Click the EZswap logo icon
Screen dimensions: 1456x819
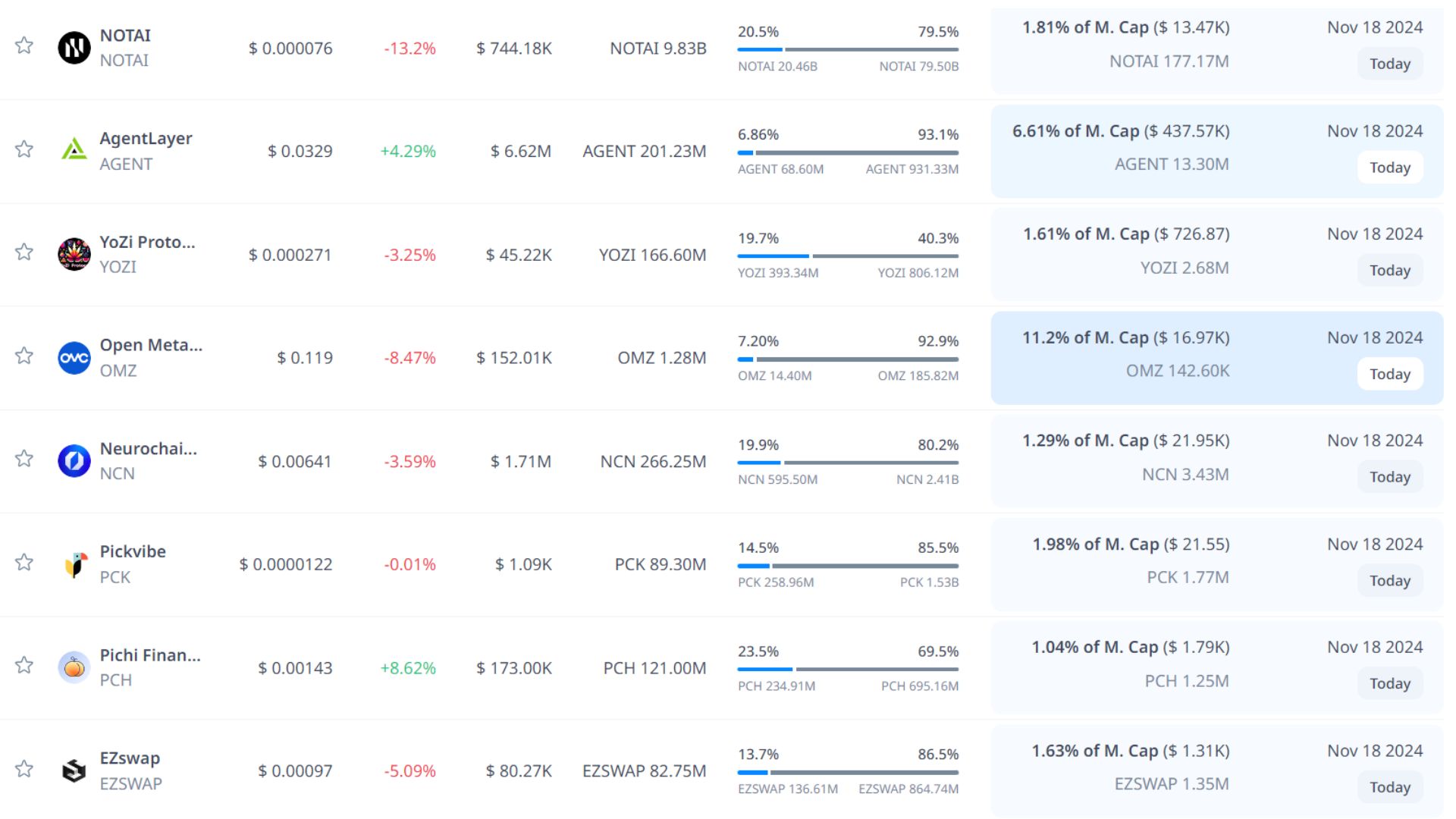click(74, 770)
